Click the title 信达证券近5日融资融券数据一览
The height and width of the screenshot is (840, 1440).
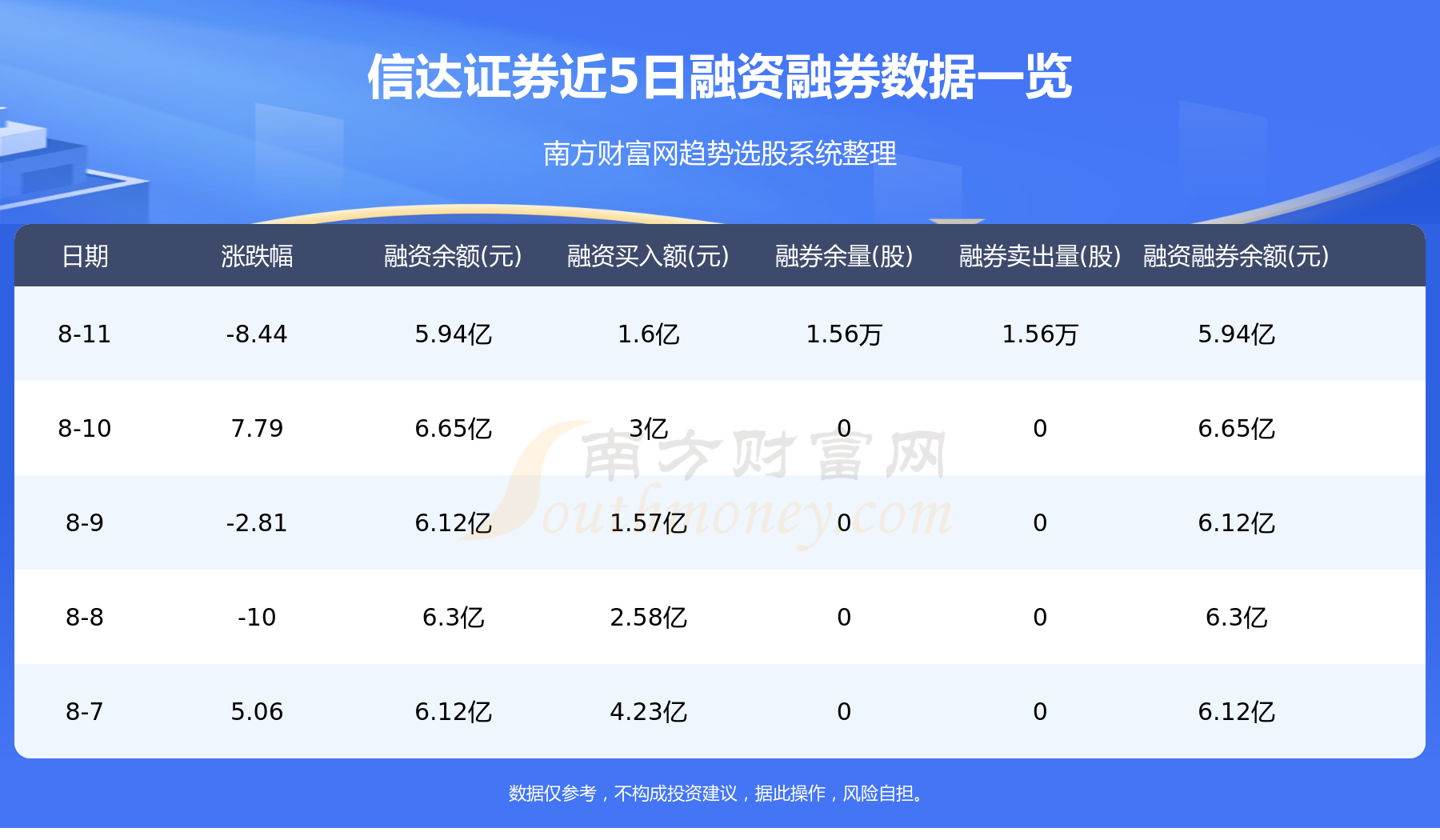click(x=719, y=78)
